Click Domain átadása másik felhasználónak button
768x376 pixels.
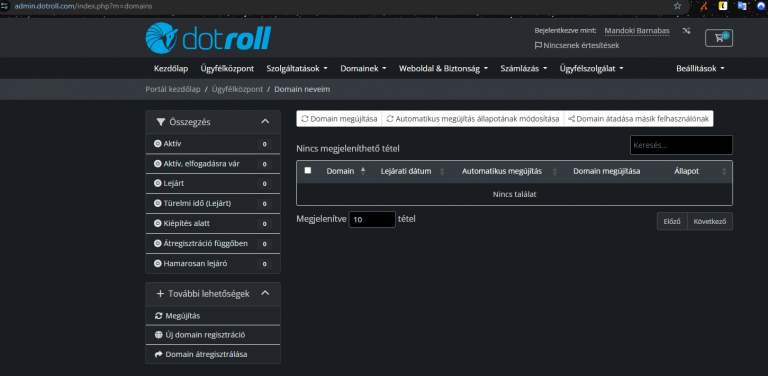pos(639,118)
